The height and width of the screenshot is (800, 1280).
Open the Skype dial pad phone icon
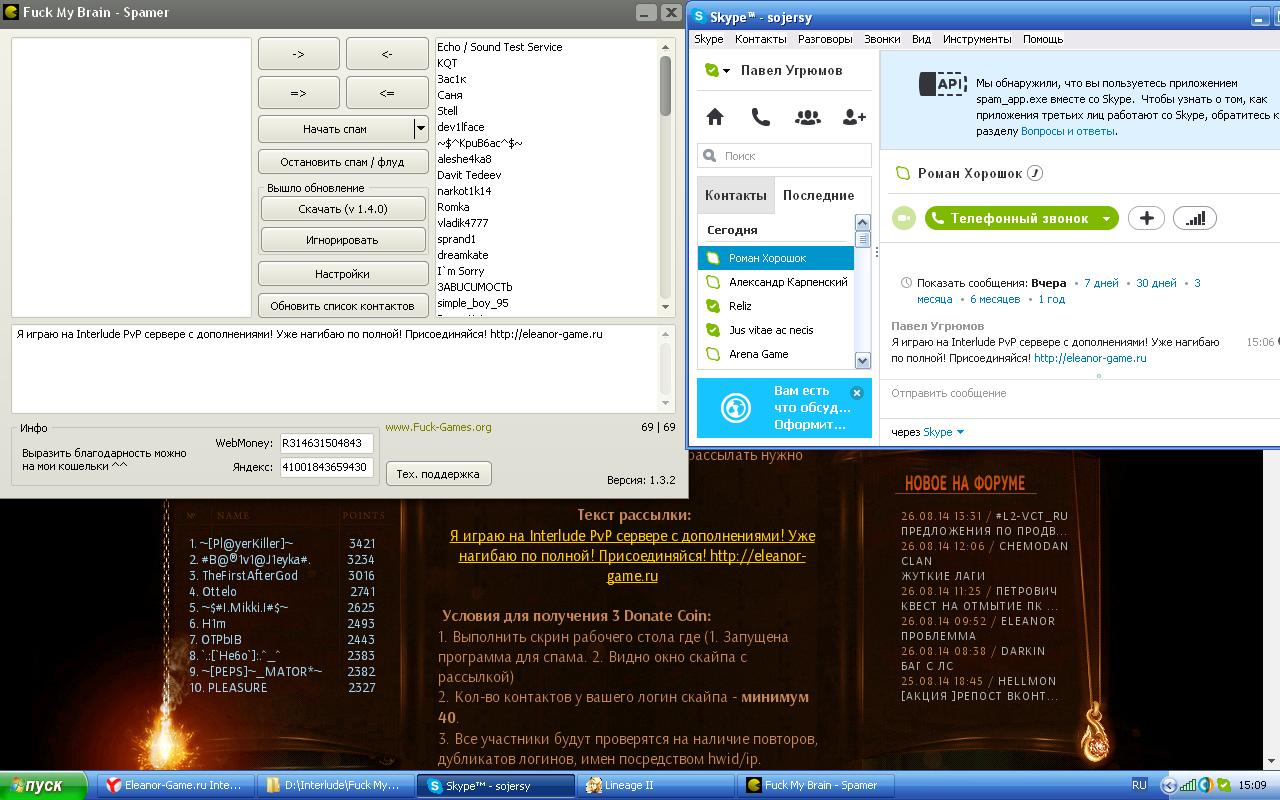point(761,117)
